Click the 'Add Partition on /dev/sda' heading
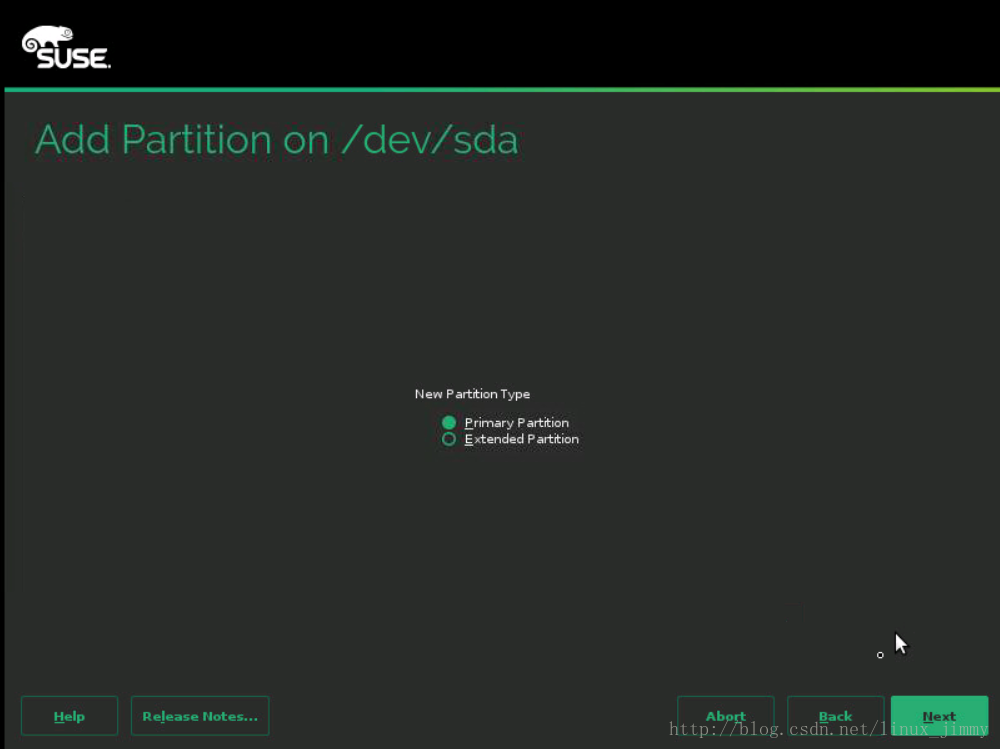Viewport: 1000px width, 749px height. (x=276, y=139)
